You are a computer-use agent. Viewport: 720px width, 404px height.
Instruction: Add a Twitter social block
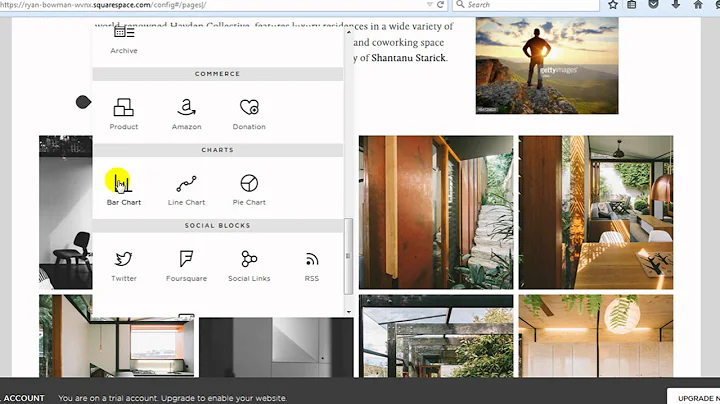pos(124,266)
